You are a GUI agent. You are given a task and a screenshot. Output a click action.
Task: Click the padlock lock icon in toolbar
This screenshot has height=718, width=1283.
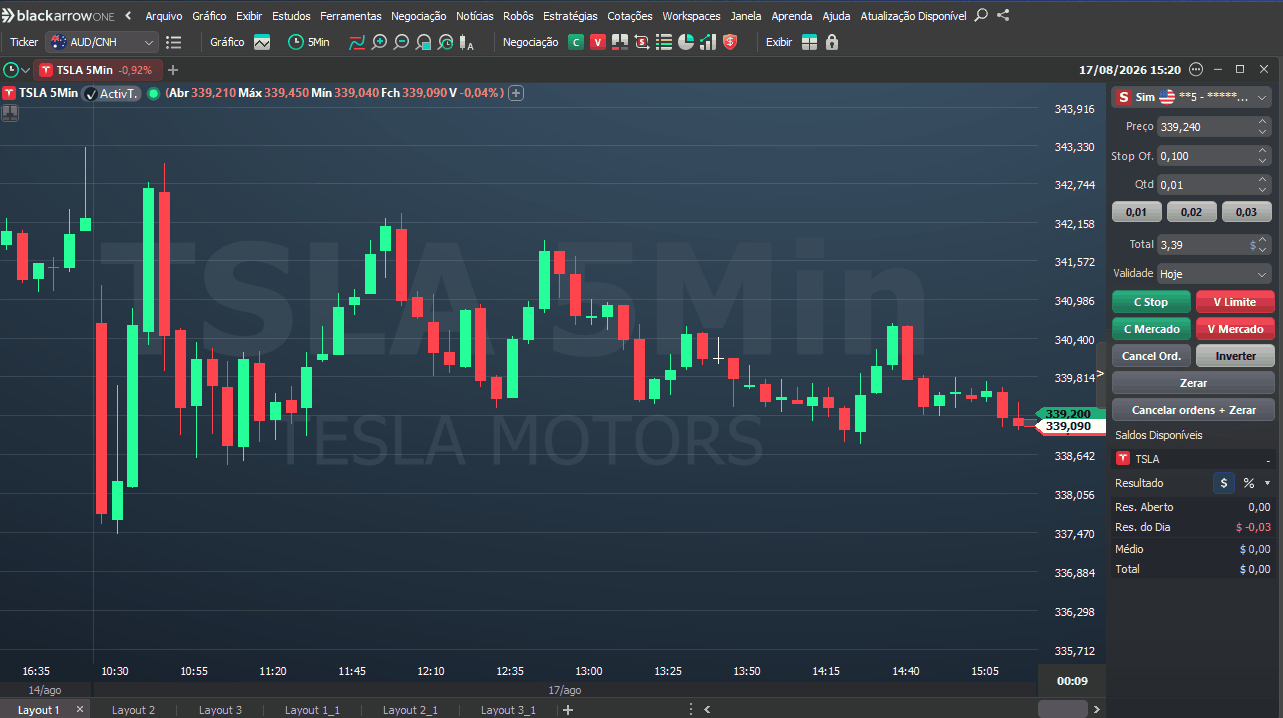pyautogui.click(x=832, y=42)
